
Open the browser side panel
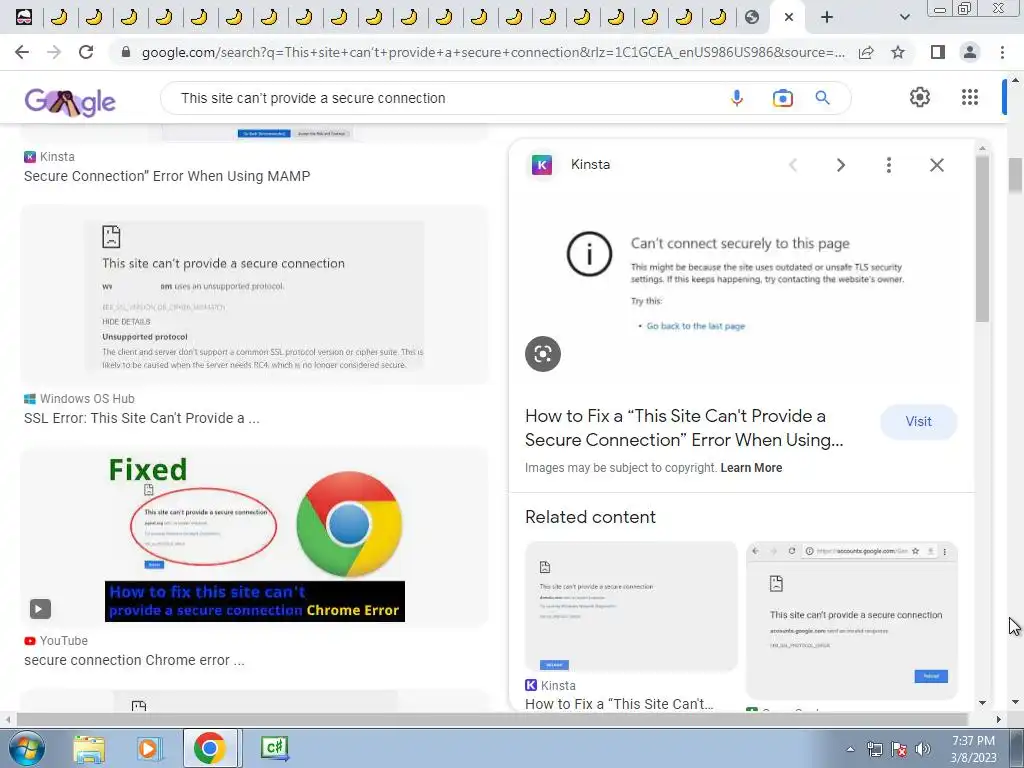[x=938, y=52]
